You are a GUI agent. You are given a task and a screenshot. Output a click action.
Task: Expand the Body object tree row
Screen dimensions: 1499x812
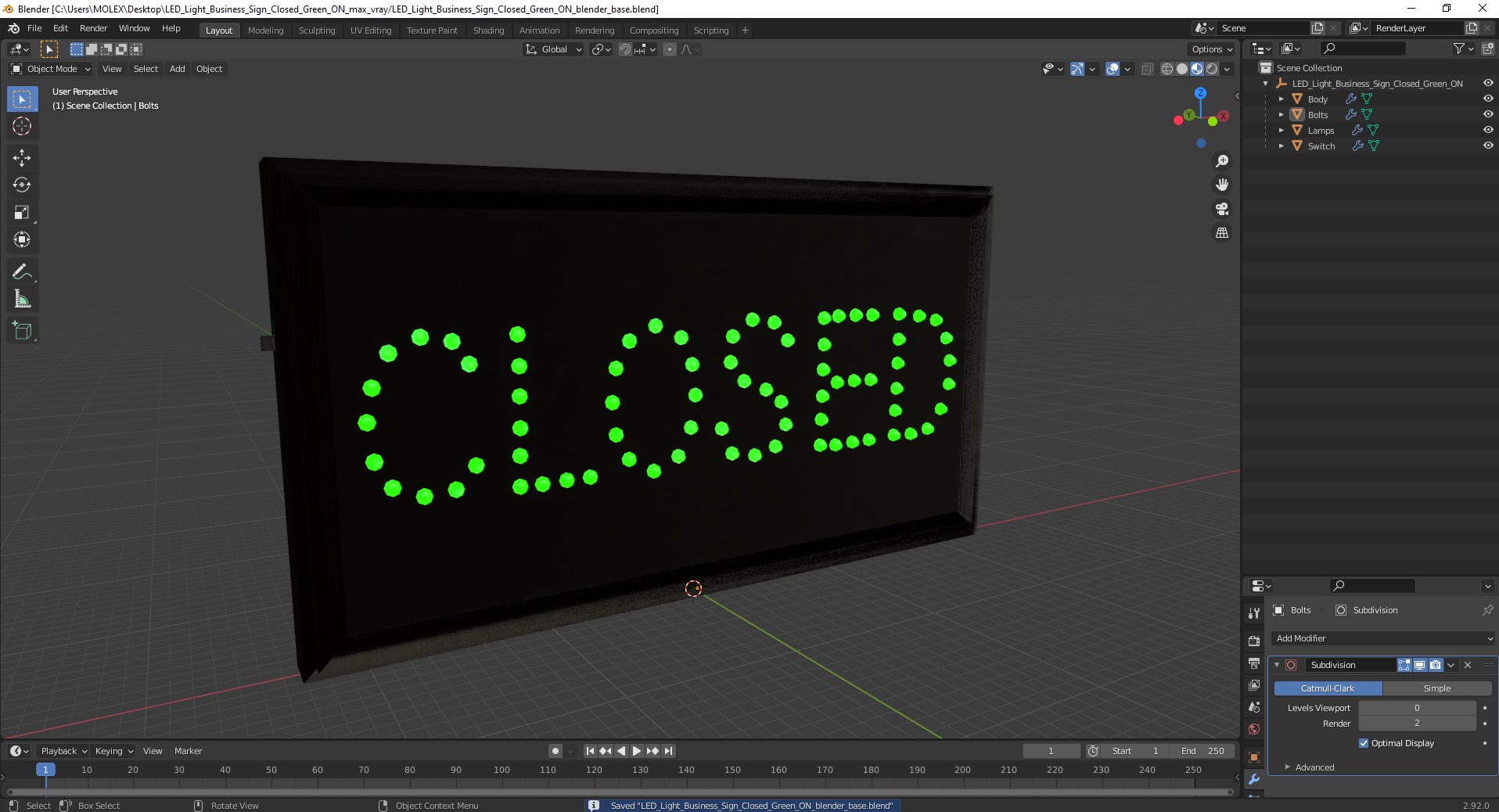[1281, 99]
